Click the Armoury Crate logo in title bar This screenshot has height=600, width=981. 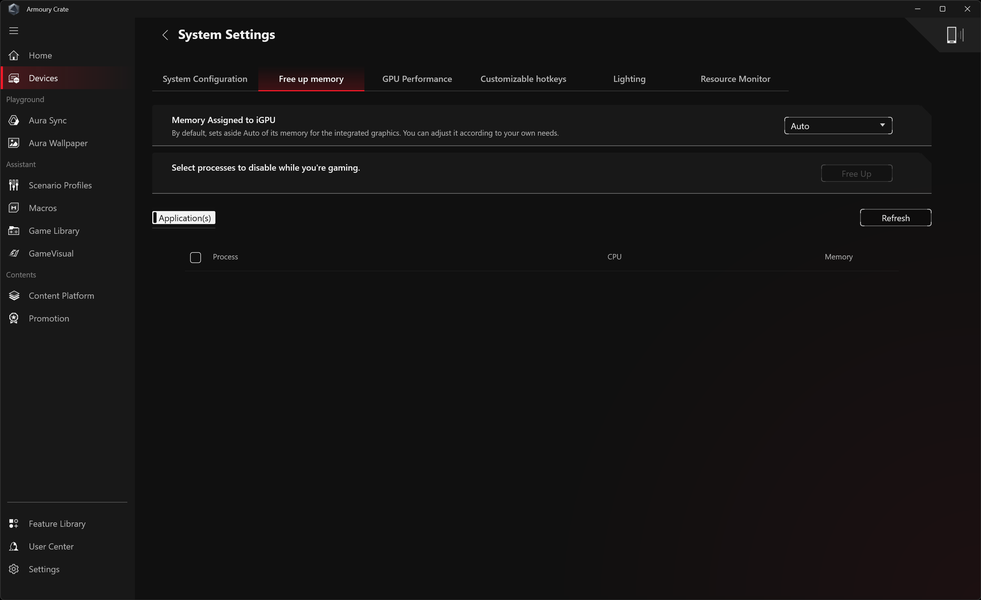click(x=13, y=9)
